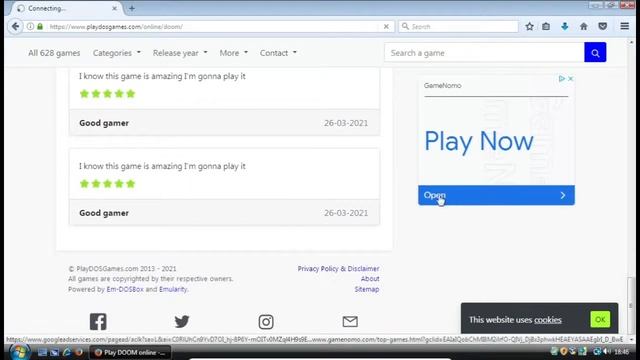
Task: Open a new tab with the plus icon
Action: click(132, 8)
